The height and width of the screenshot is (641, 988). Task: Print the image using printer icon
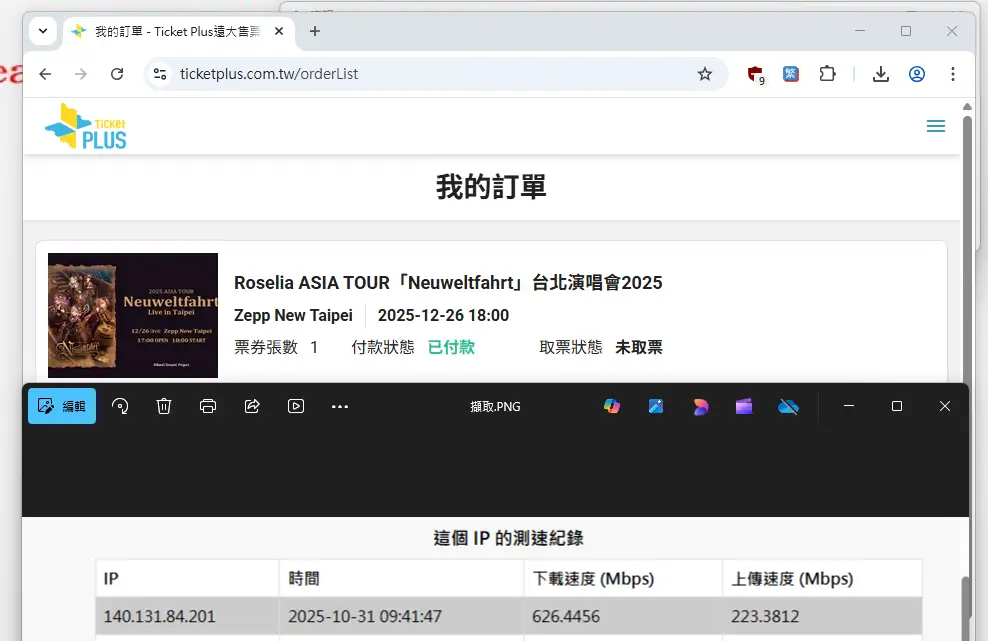(x=208, y=406)
